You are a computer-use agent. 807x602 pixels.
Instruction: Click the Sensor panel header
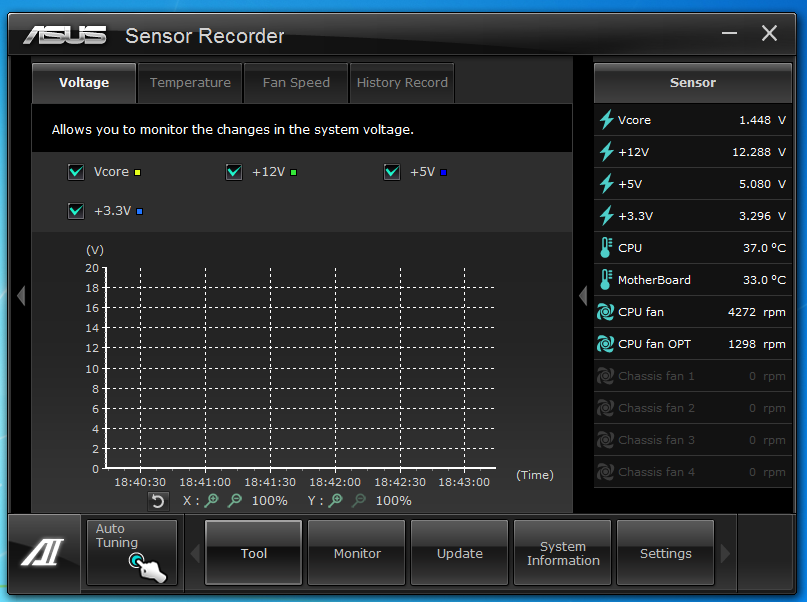pyautogui.click(x=693, y=83)
